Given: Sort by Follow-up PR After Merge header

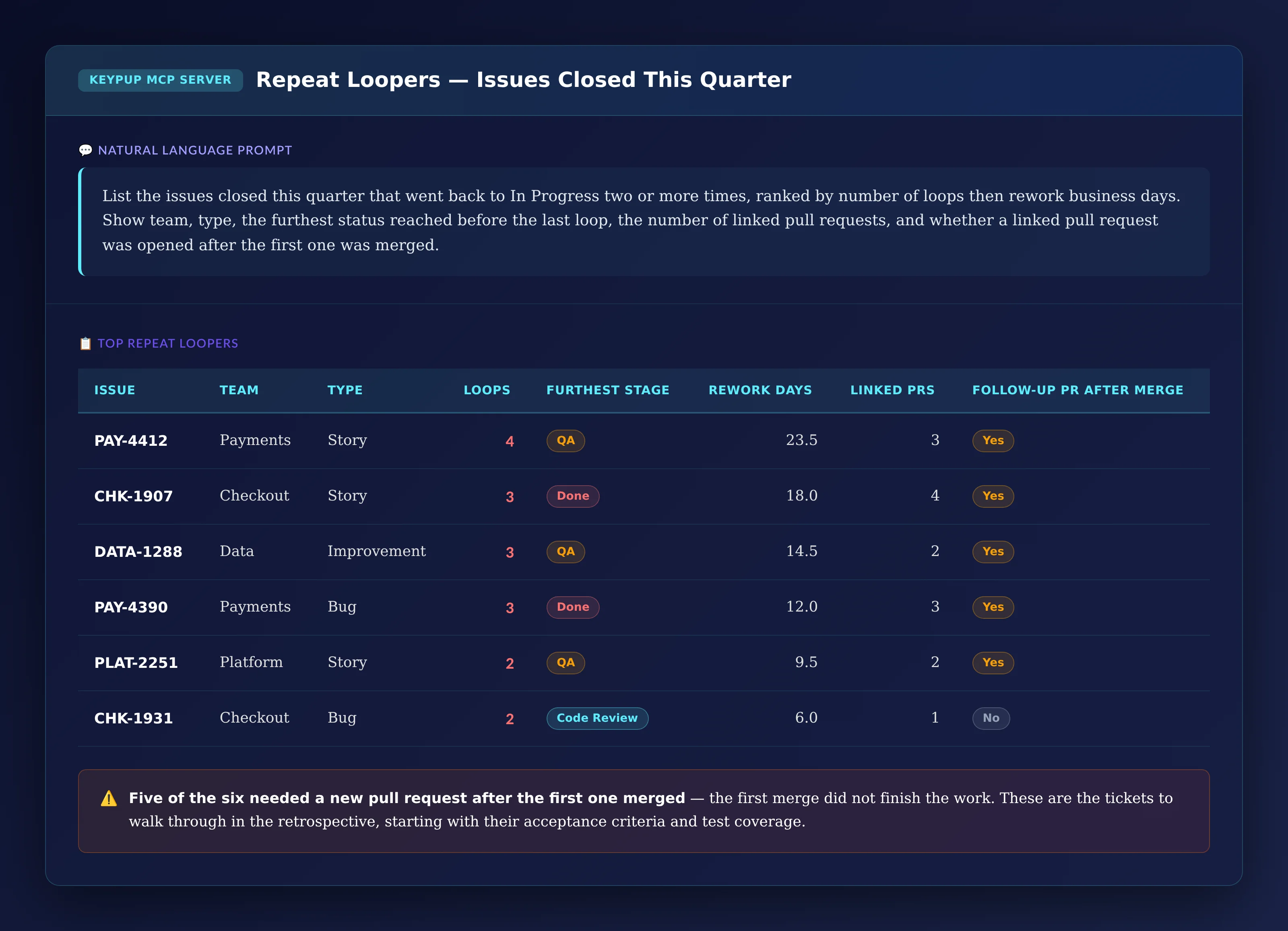Looking at the screenshot, I should (x=1078, y=390).
